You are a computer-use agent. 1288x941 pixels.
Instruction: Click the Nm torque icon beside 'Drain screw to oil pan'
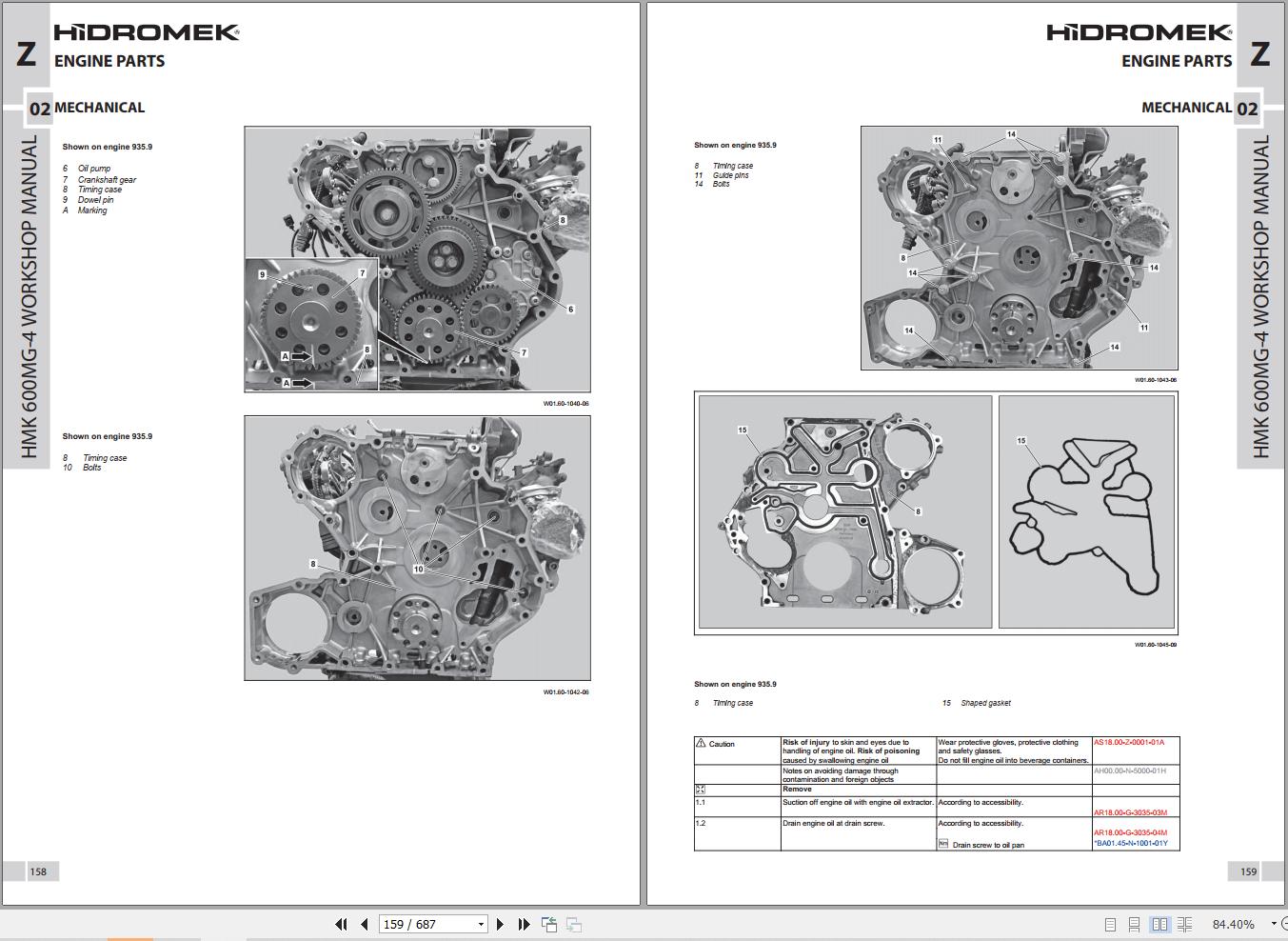click(x=943, y=844)
